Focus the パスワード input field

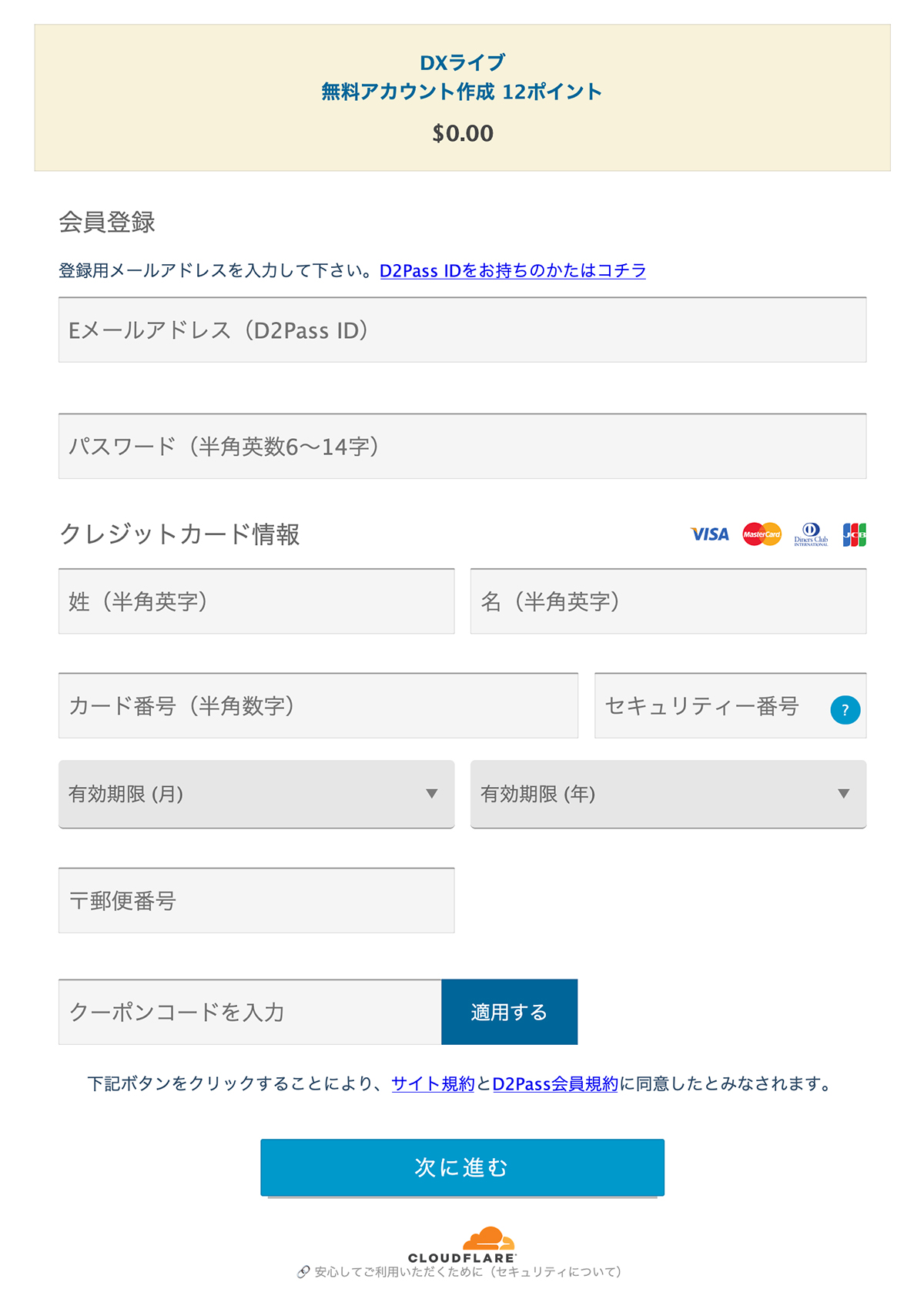tap(462, 447)
